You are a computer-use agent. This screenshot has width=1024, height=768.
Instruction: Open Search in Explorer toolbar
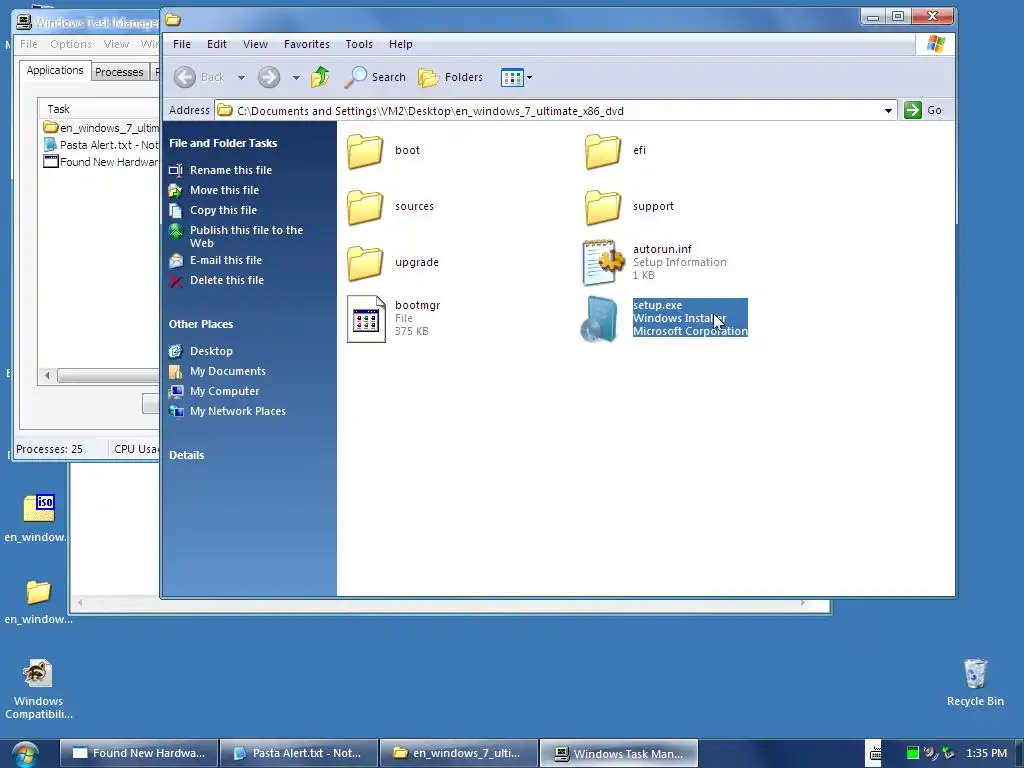click(x=375, y=77)
